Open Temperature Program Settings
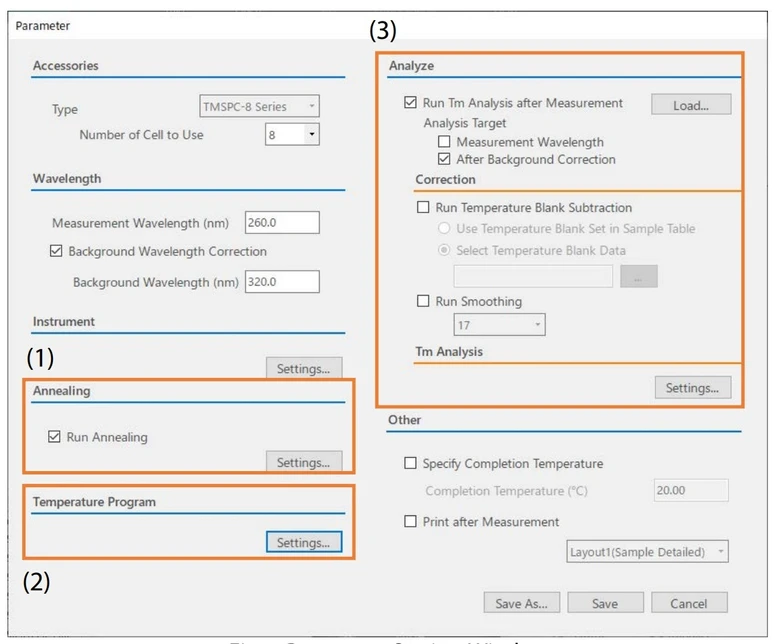 pyautogui.click(x=303, y=542)
